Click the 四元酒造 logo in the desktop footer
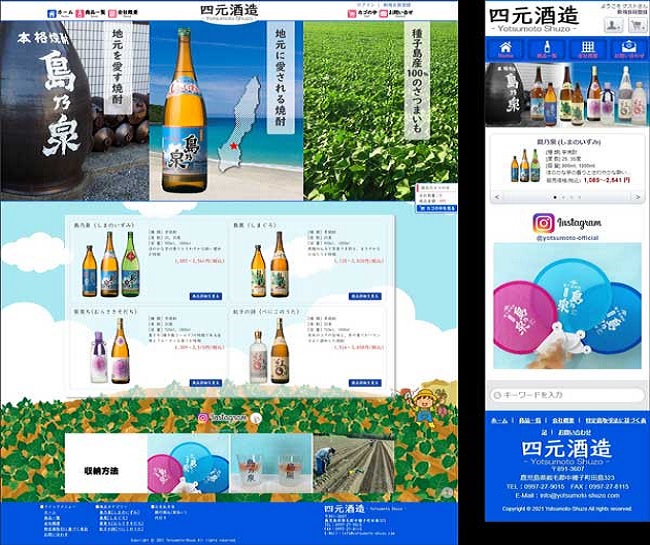650x545 pixels. (344, 509)
